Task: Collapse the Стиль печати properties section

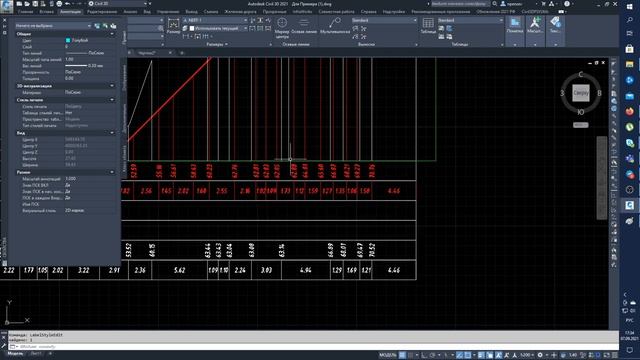Action: 112,100
